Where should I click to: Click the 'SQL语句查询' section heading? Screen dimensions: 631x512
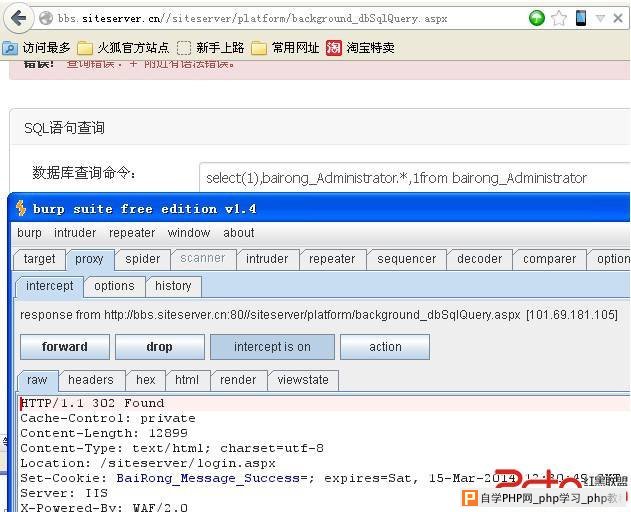pyautogui.click(x=64, y=128)
